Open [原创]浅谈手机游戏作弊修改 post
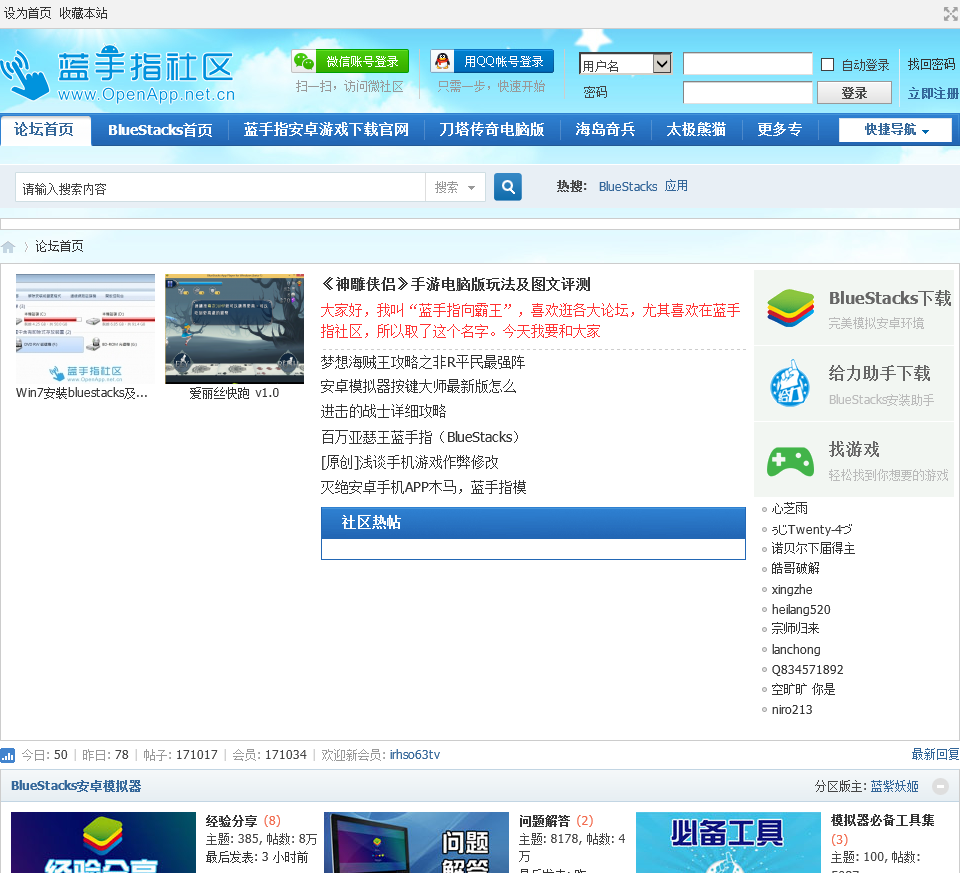Image resolution: width=960 pixels, height=873 pixels. click(x=410, y=462)
